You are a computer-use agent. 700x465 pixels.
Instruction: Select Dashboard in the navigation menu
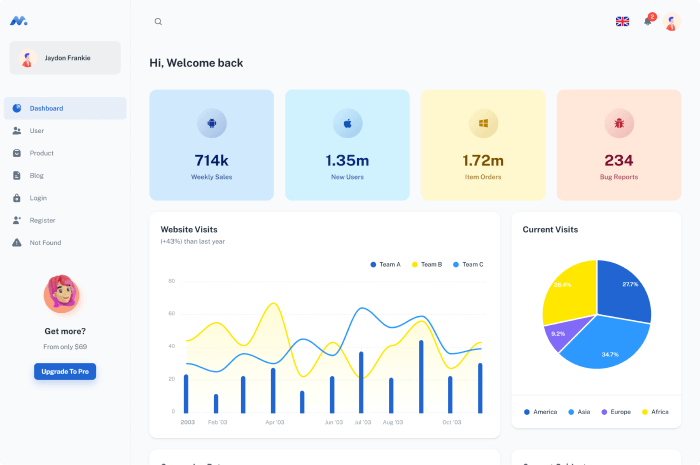point(65,108)
